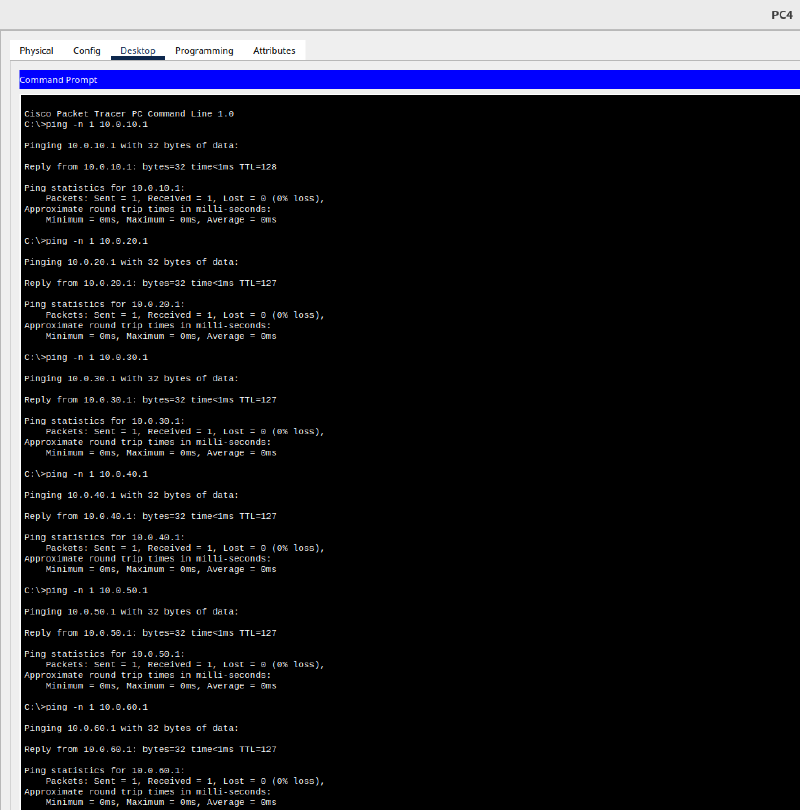Screen dimensions: 800x810
Task: Click 'Ping statistics for 10.0.50.1' line
Action: (x=104, y=654)
